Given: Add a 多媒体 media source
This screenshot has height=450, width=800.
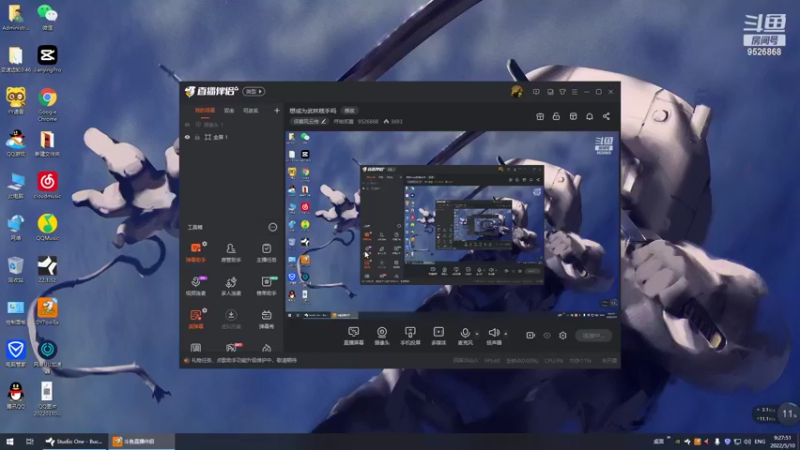Looking at the screenshot, I should (x=438, y=336).
